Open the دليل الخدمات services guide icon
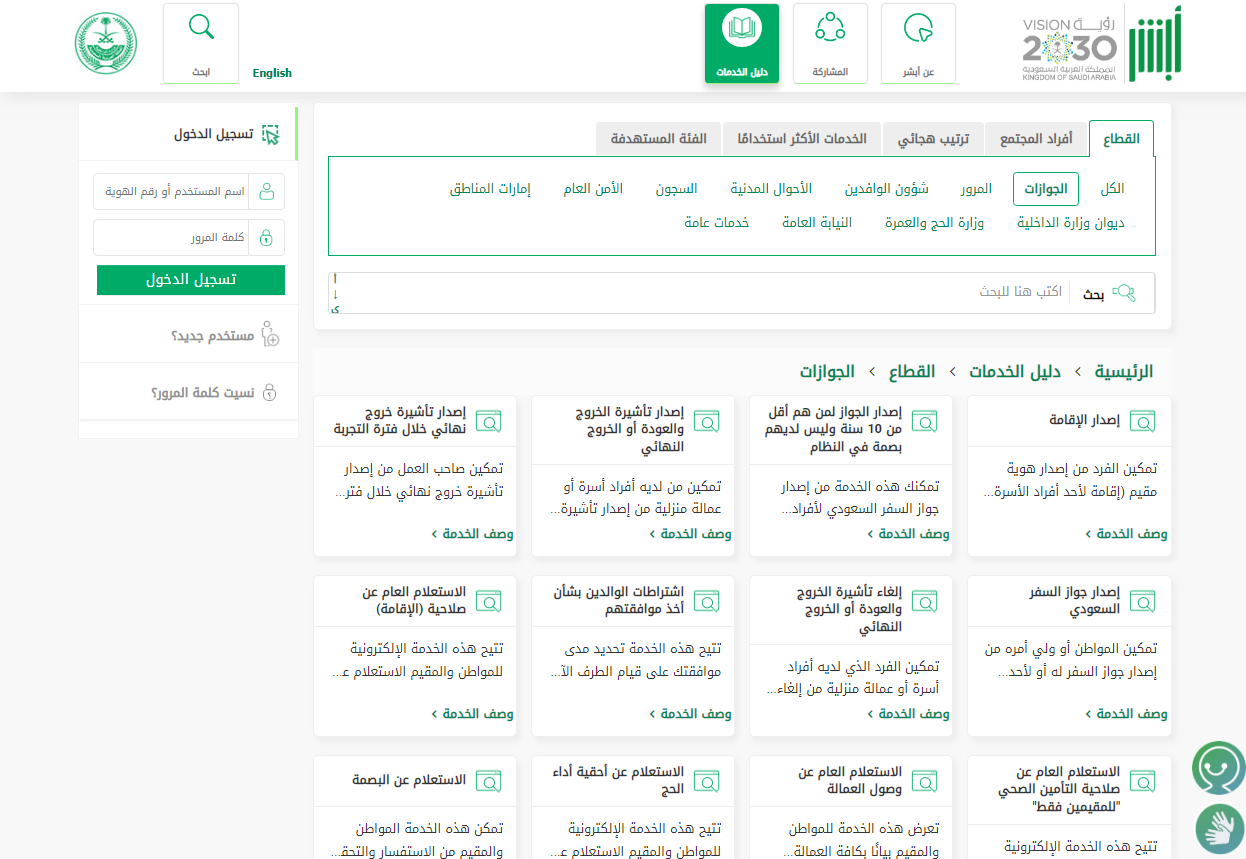The width and height of the screenshot is (1246, 859). tap(741, 43)
